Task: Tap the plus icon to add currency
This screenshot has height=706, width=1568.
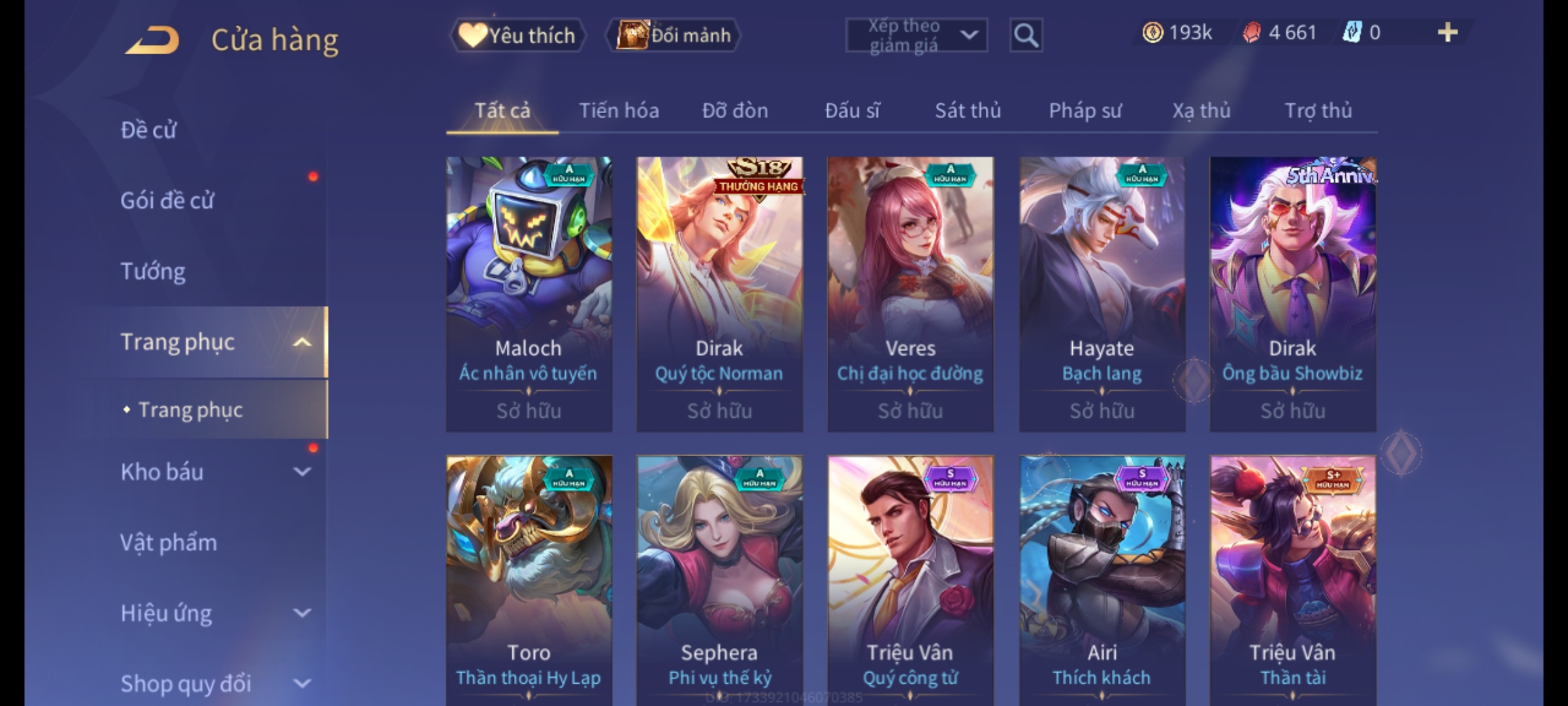Action: pos(1448,33)
